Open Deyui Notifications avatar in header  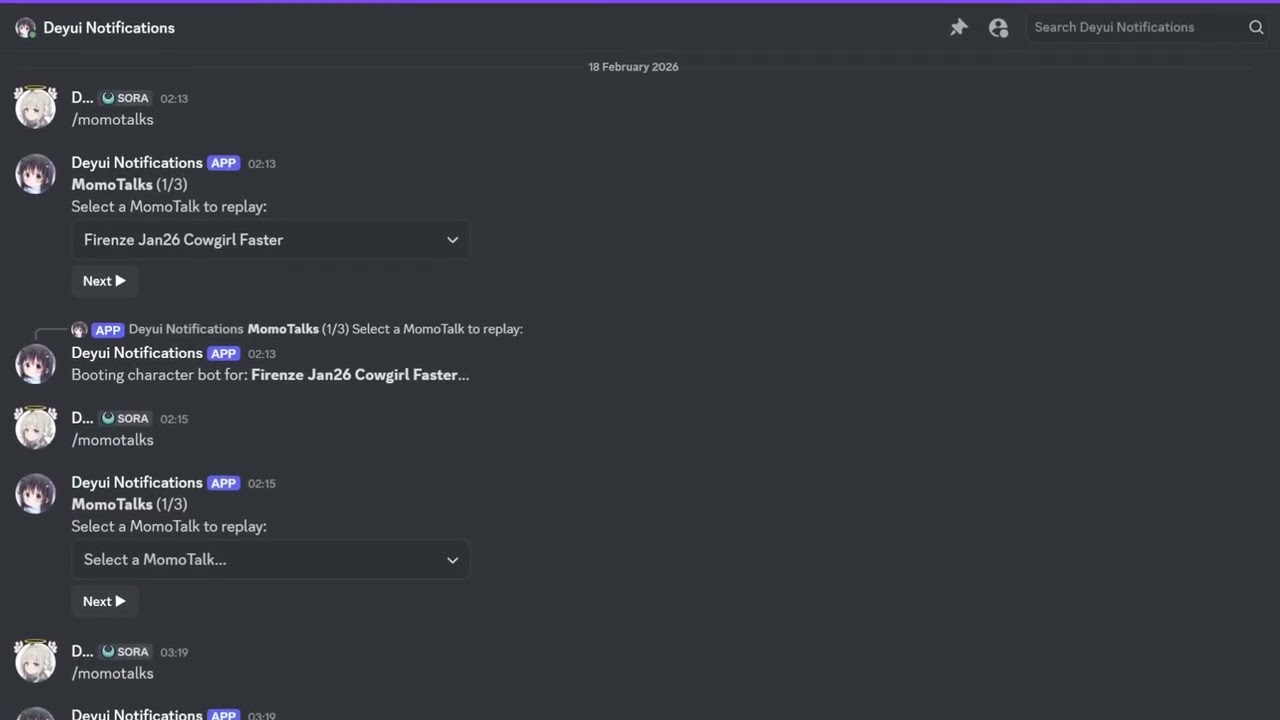tap(25, 28)
